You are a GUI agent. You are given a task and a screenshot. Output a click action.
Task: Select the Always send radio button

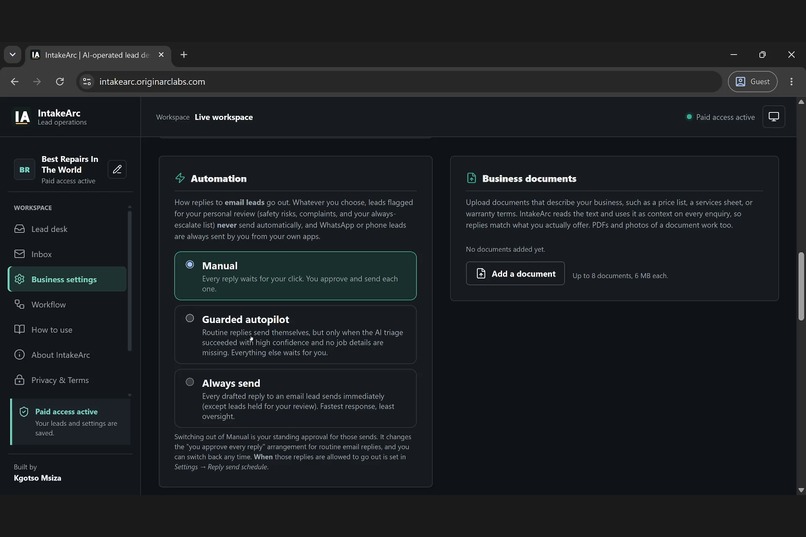click(x=190, y=382)
